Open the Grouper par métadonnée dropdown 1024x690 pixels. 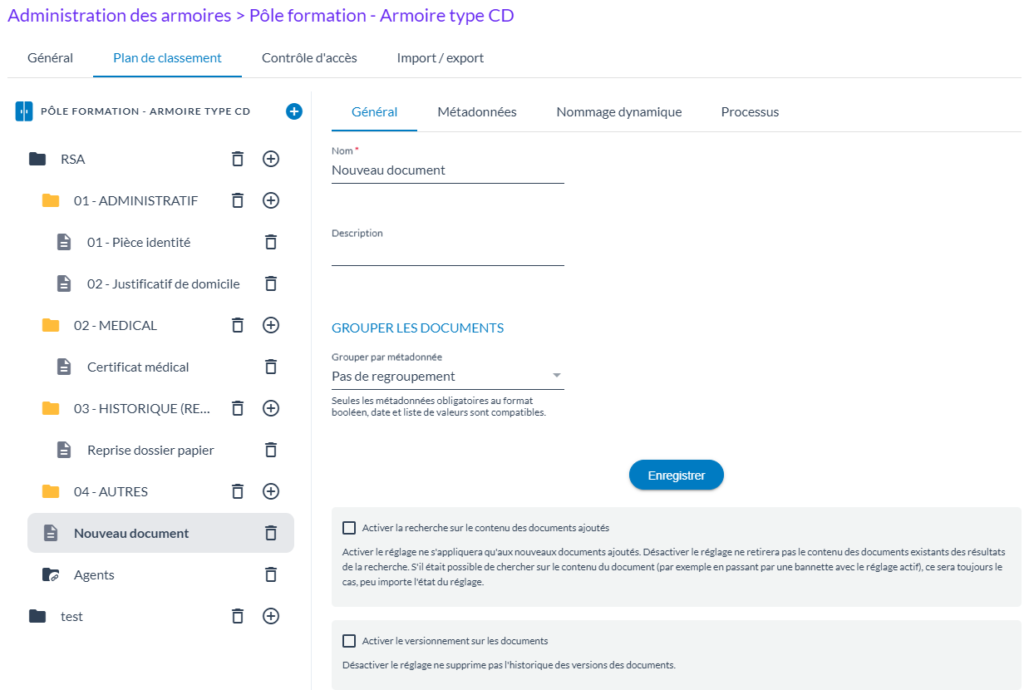pos(447,377)
